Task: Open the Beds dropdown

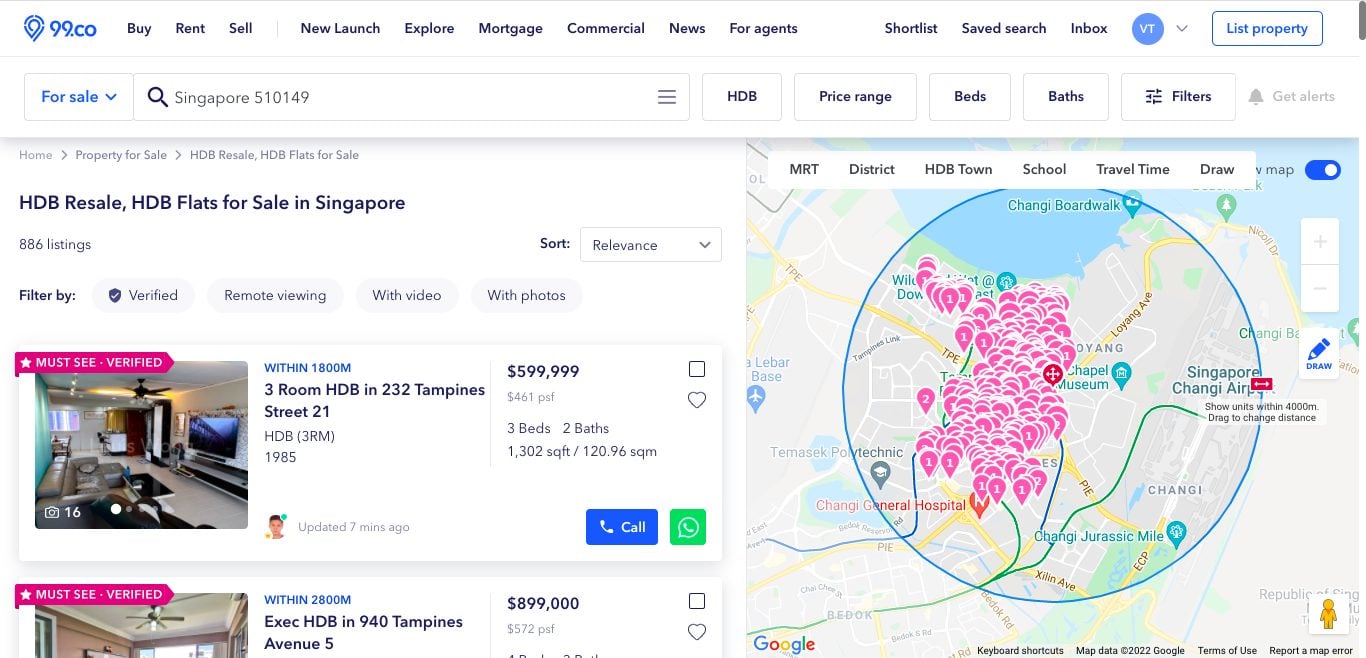Action: coord(970,97)
